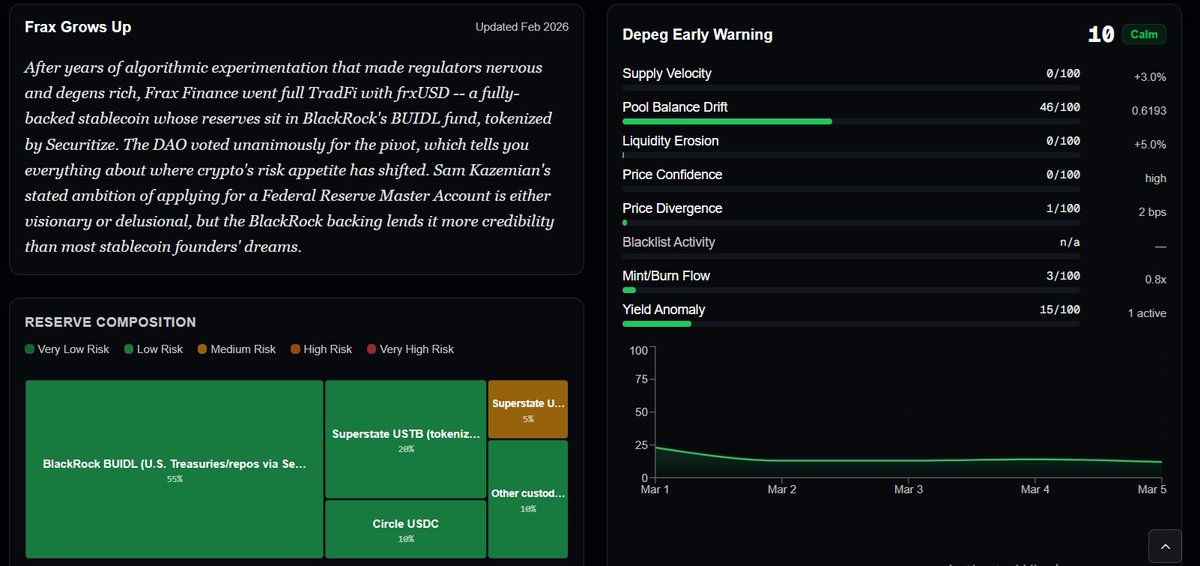Screen dimensions: 1200x566
Task: Click the overall score number 10
Action: [x=1100, y=34]
